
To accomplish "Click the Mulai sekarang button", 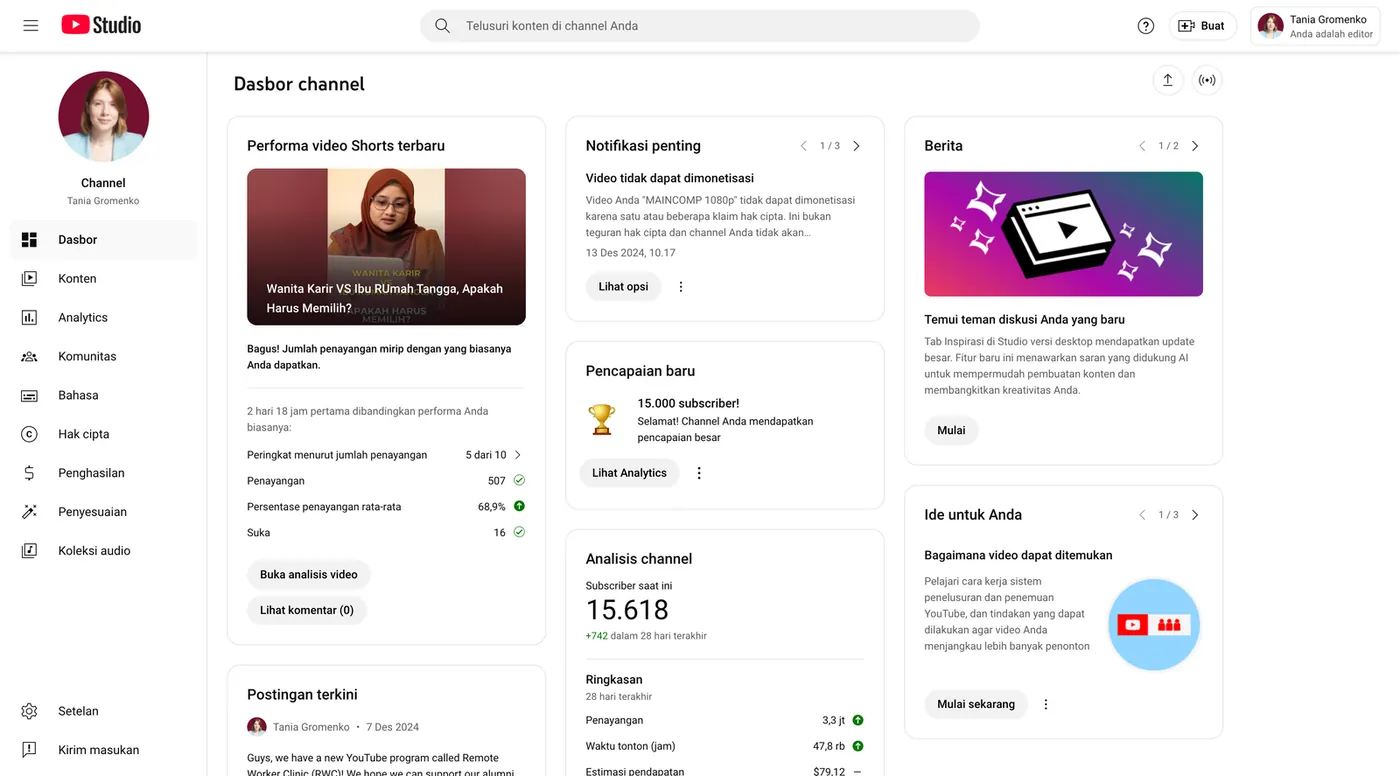I will (976, 704).
